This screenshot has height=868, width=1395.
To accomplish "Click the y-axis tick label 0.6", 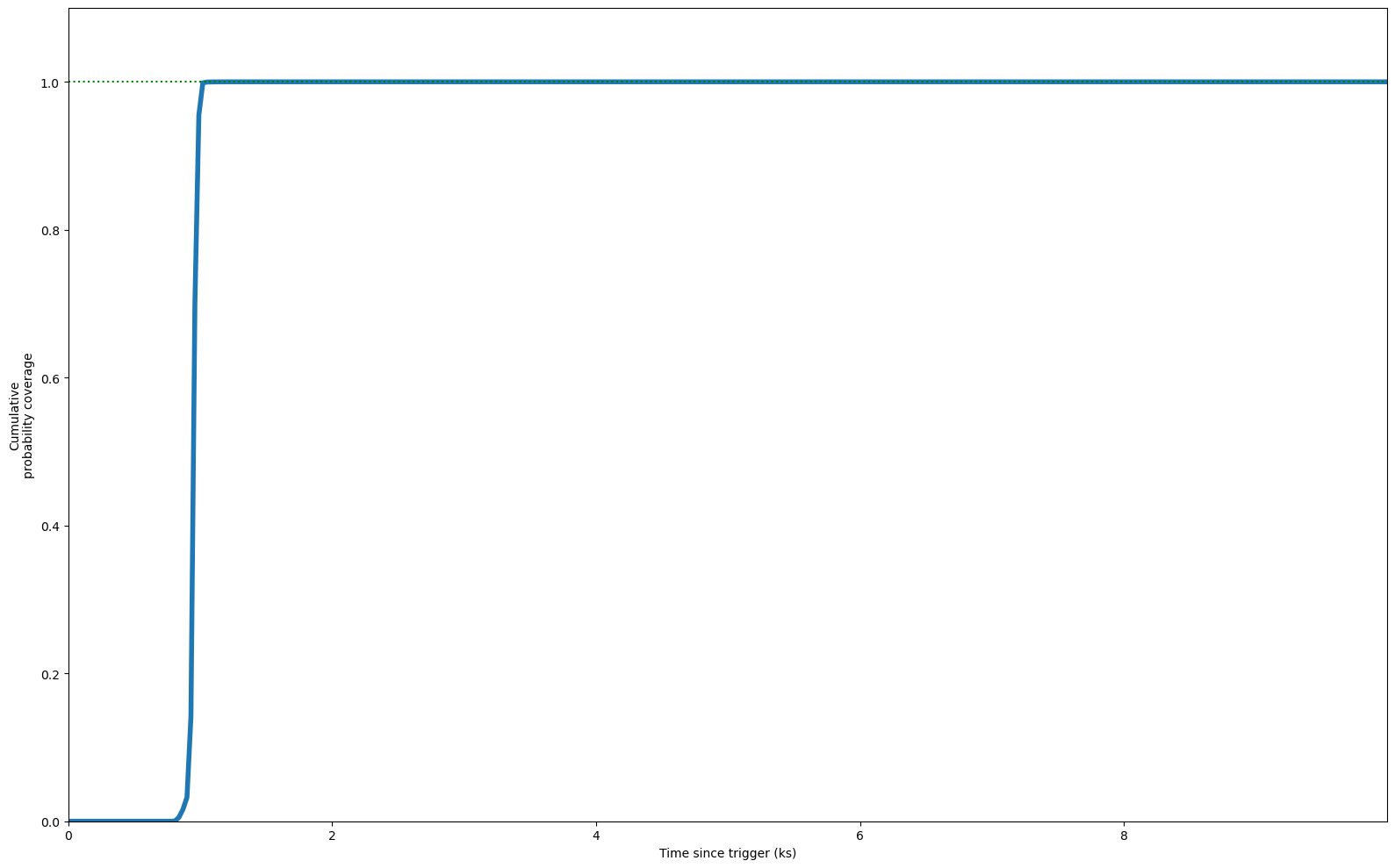I will (x=51, y=378).
